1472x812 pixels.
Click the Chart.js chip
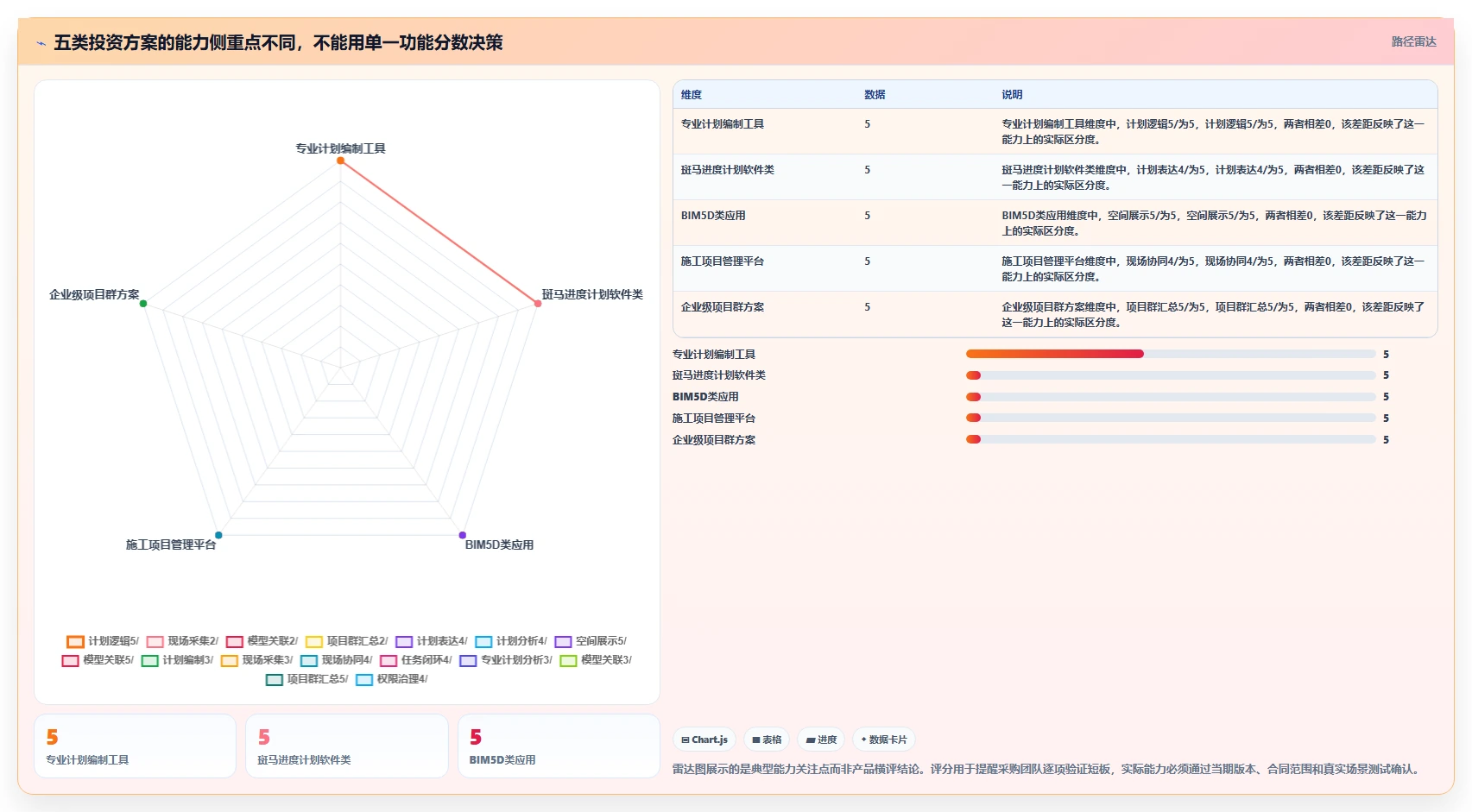pos(704,740)
